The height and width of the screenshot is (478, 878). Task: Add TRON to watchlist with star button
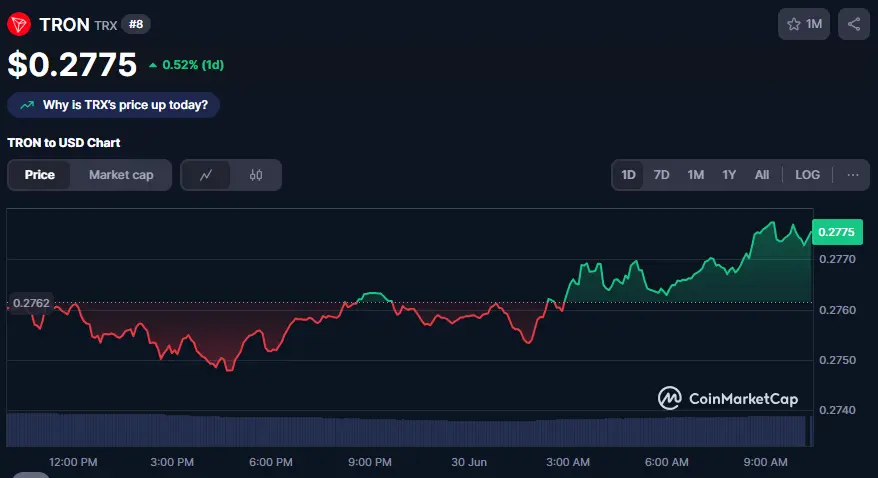[x=804, y=24]
